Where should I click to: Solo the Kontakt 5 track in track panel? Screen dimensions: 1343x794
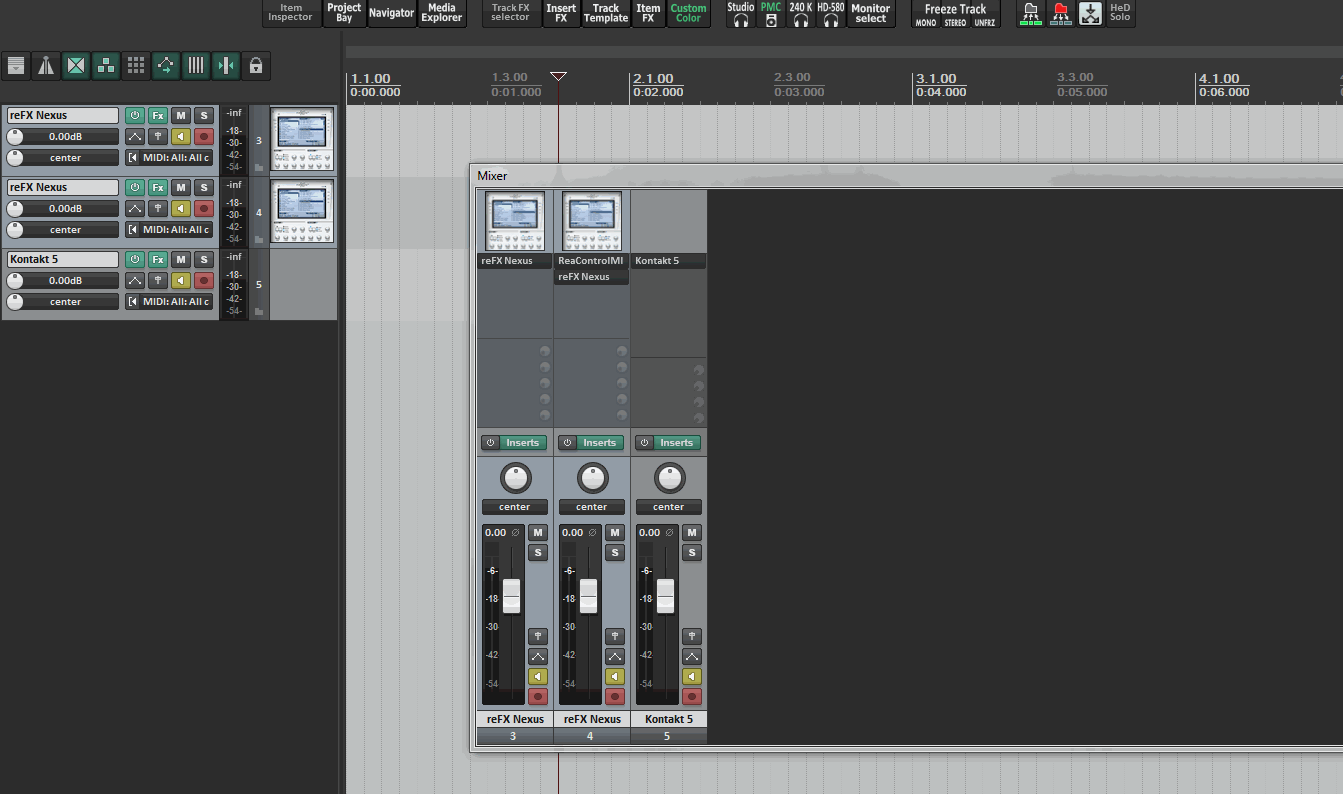(x=204, y=260)
